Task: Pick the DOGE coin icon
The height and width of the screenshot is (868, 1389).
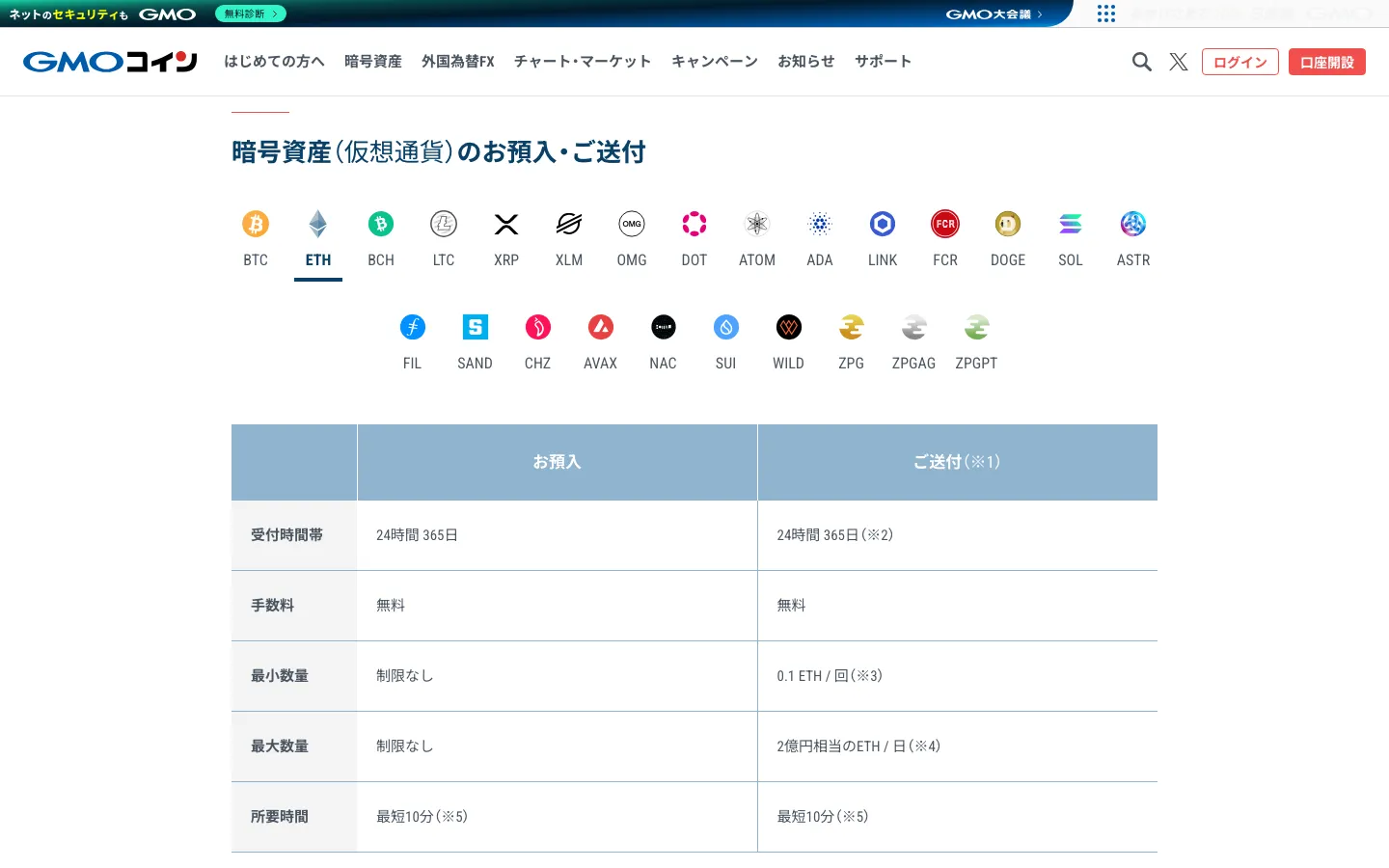Action: (x=1008, y=224)
